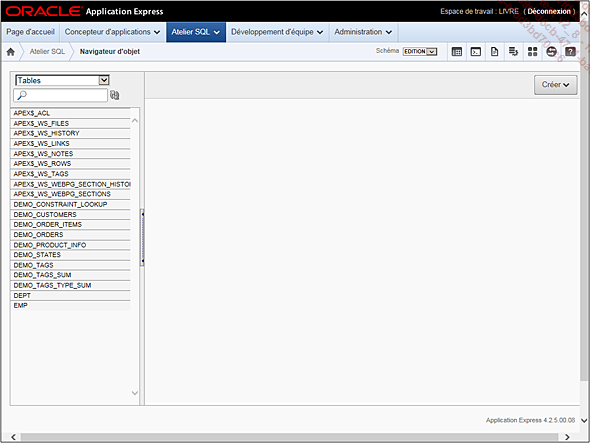Select the DEPT table

(x=70, y=295)
